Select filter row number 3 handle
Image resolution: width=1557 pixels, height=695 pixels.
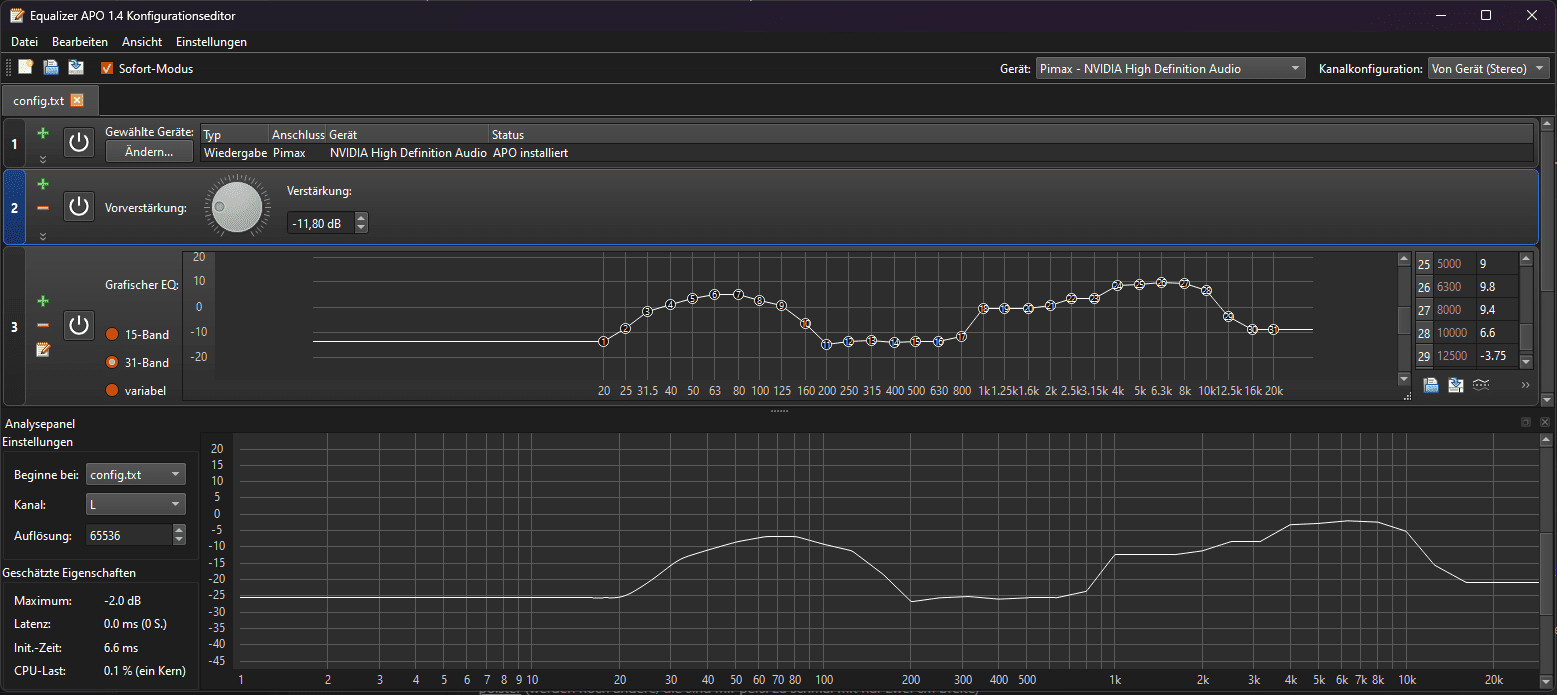tap(14, 326)
